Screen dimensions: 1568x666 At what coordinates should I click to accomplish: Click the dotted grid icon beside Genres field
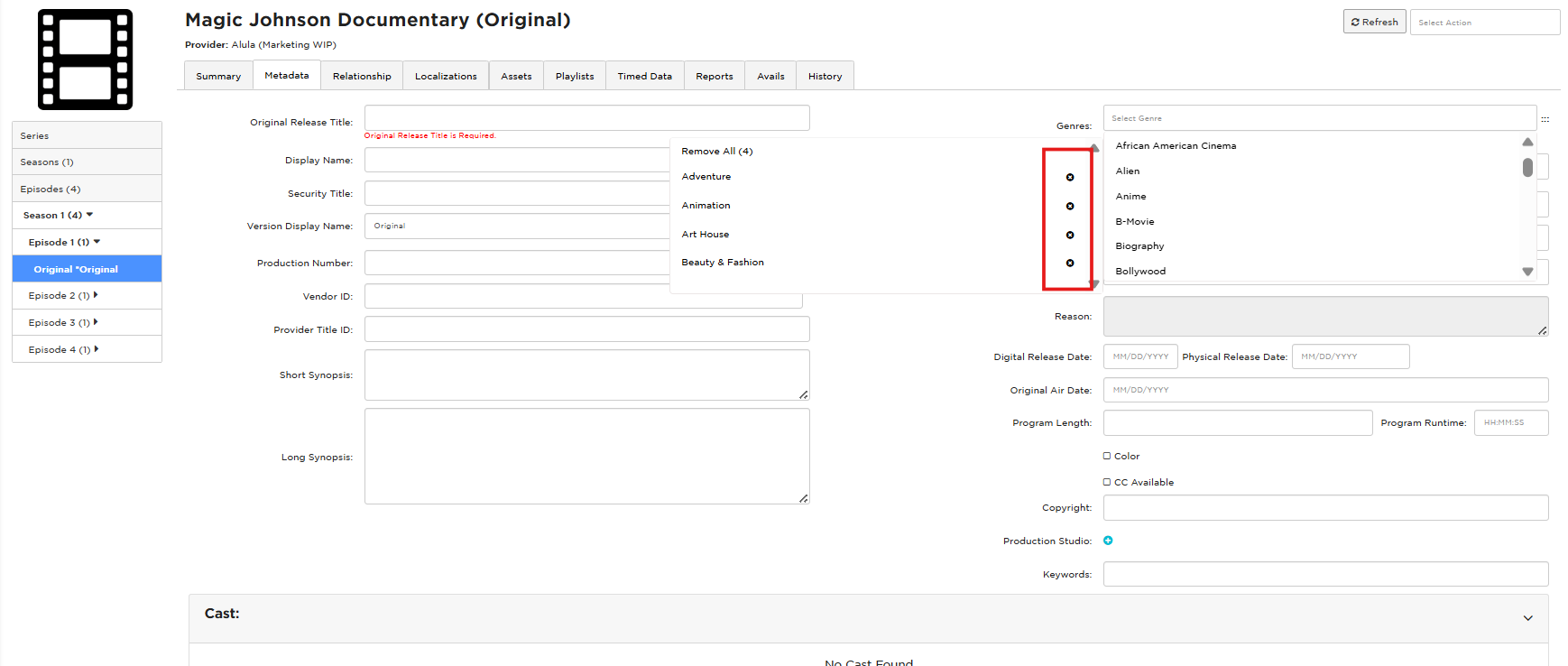click(1545, 119)
